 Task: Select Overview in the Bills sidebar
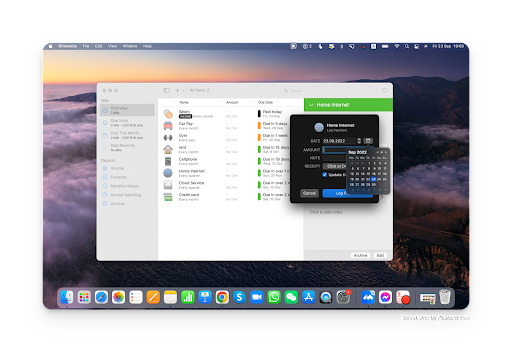[x=127, y=110]
